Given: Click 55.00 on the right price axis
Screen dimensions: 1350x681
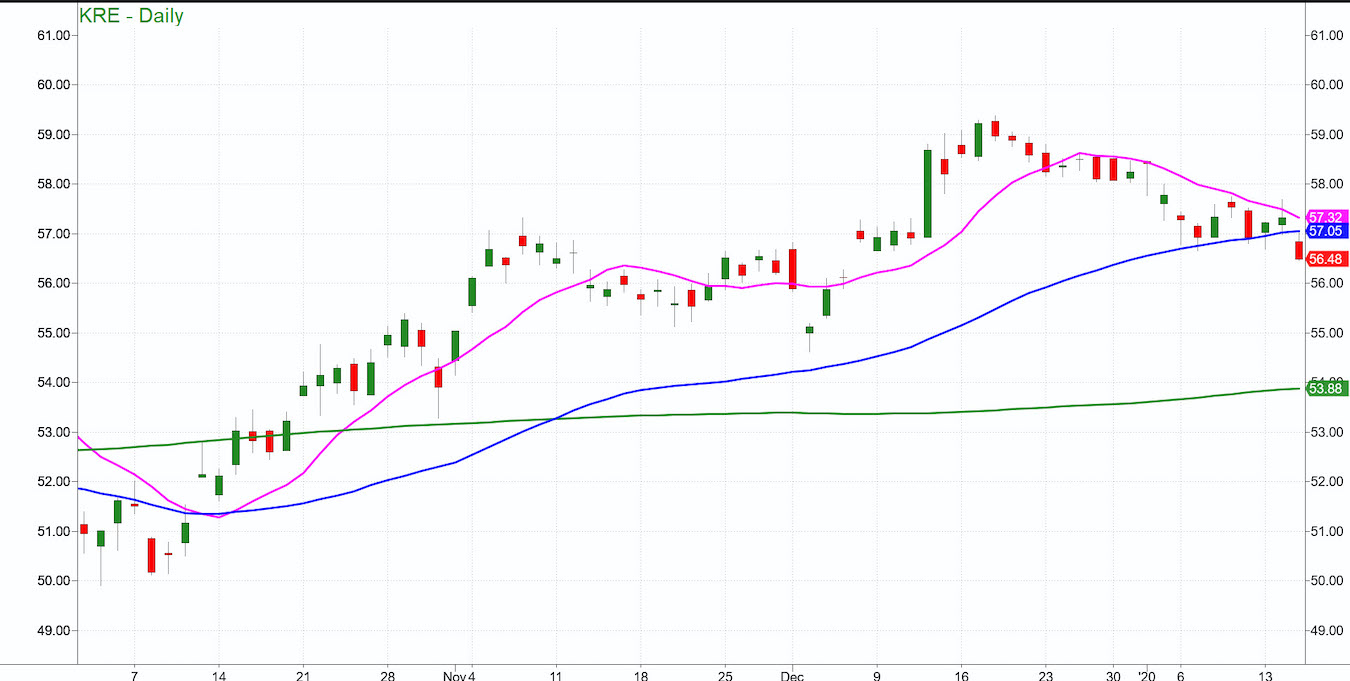Looking at the screenshot, I should pyautogui.click(x=1327, y=333).
